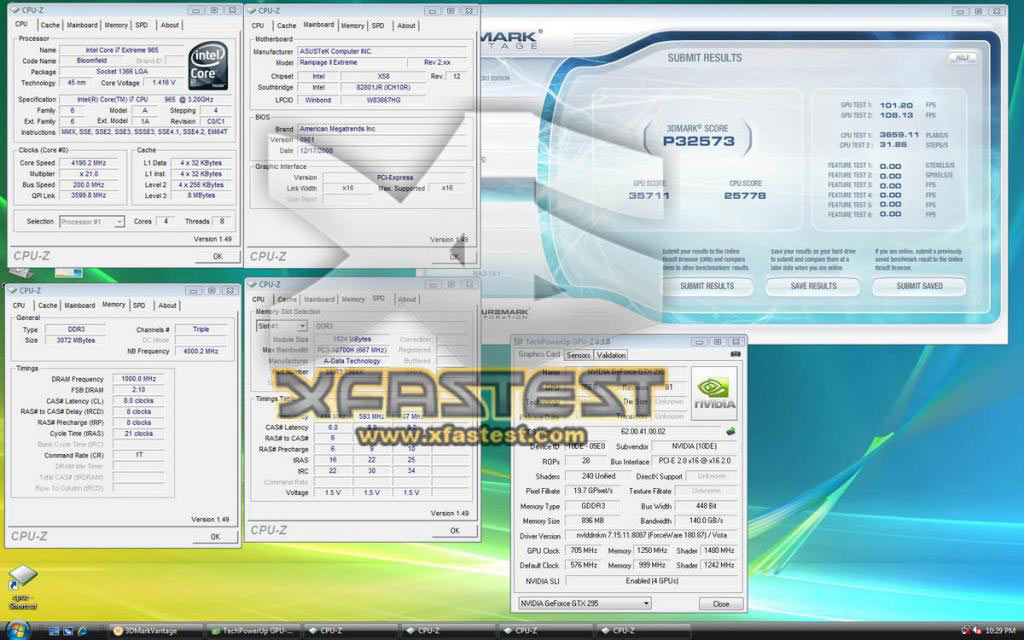Click the GPU-Z screenshot camera icon
This screenshot has width=1024, height=640.
[x=735, y=354]
